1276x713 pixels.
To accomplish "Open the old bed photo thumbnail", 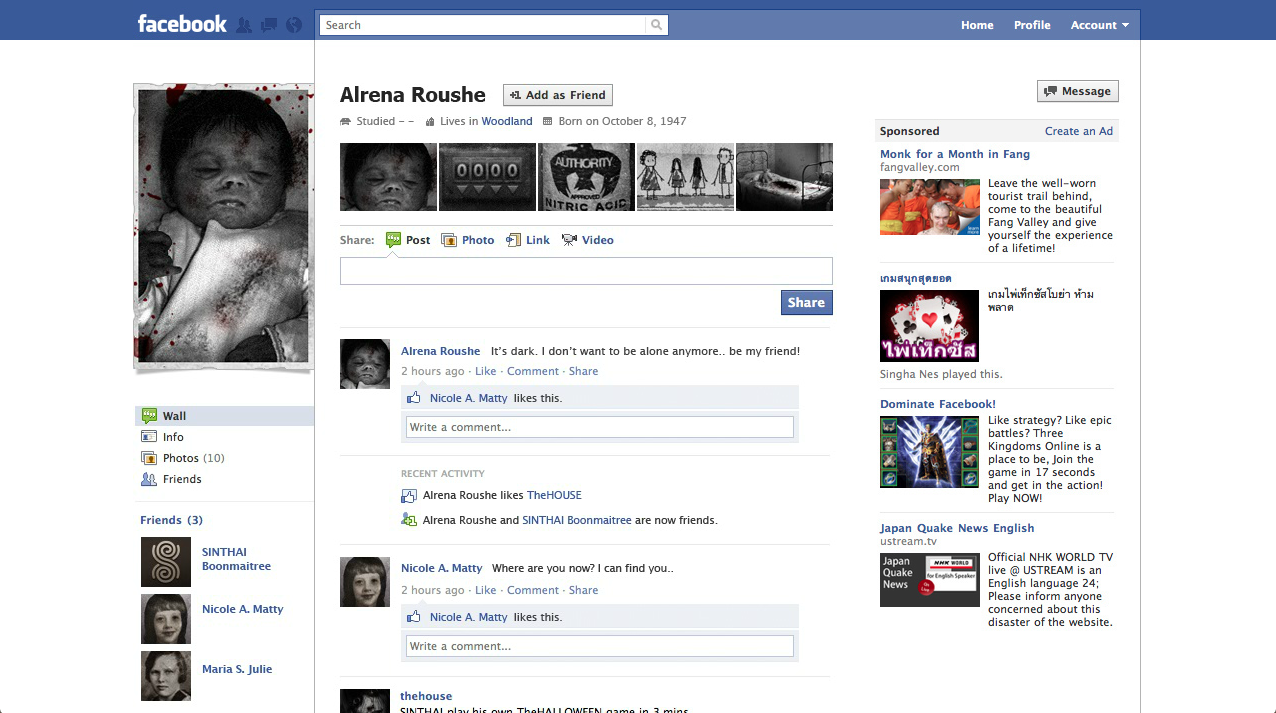I will tap(784, 177).
